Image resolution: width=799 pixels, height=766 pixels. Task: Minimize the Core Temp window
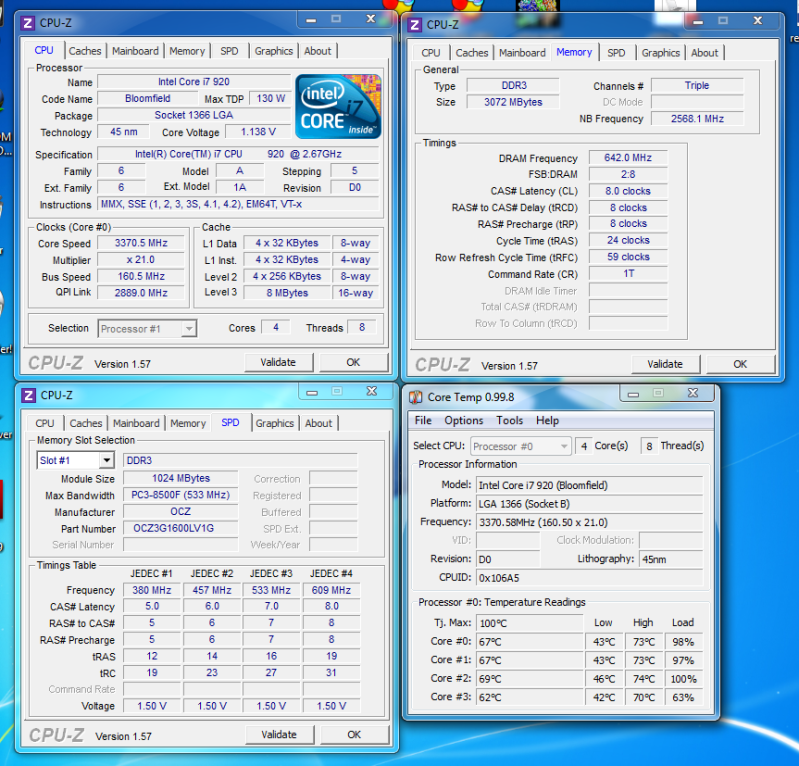coord(633,393)
